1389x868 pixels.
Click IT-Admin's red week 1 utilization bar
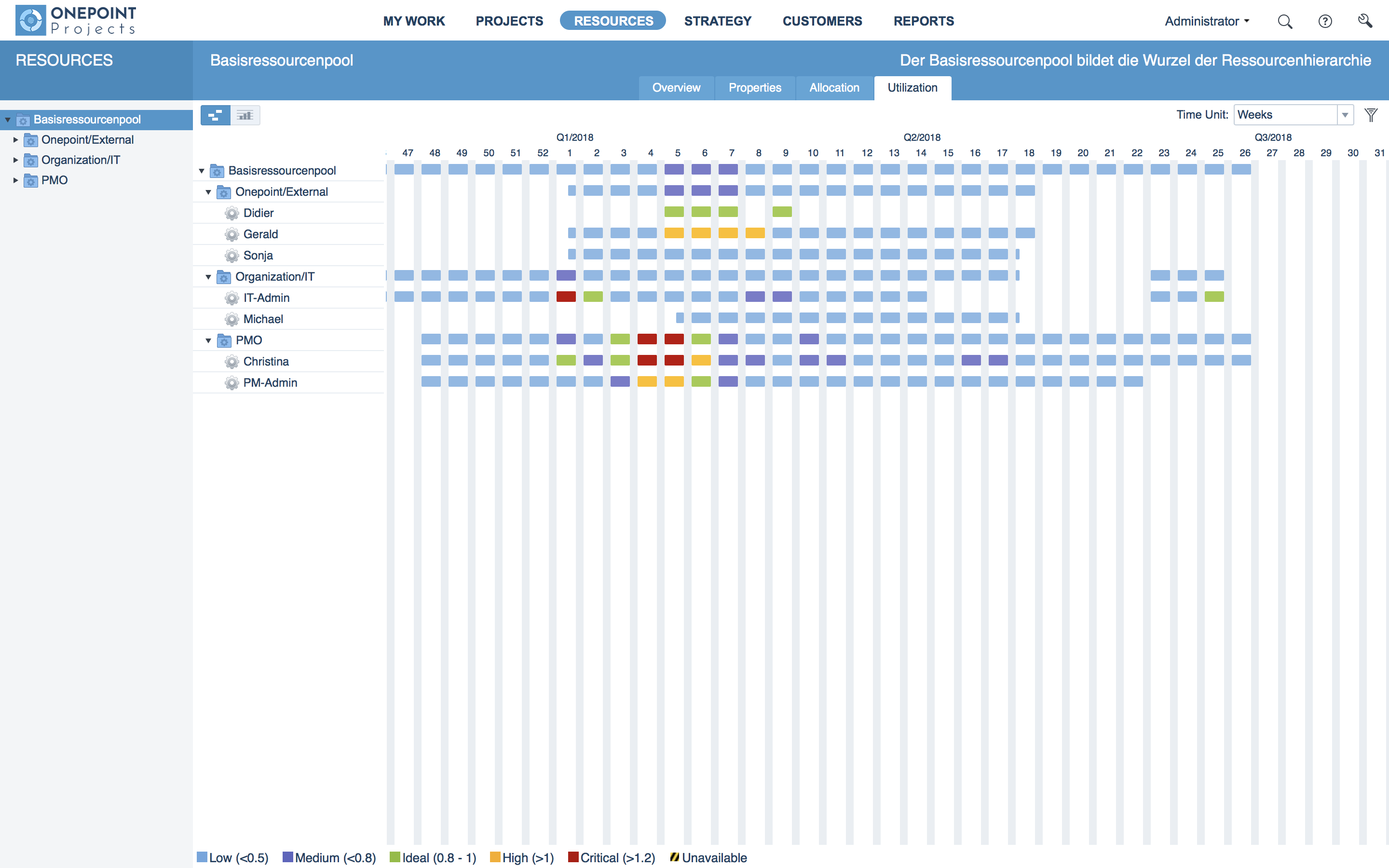[x=566, y=297]
